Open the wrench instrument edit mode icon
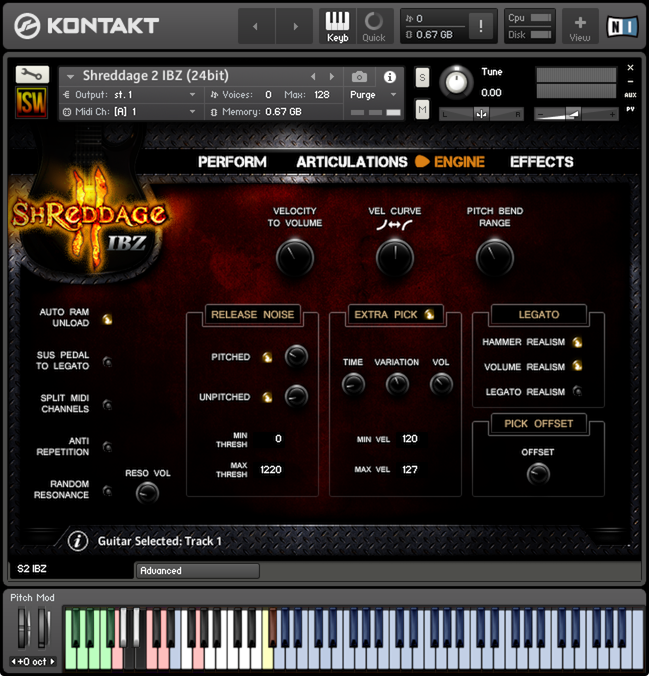 pyautogui.click(x=32, y=75)
